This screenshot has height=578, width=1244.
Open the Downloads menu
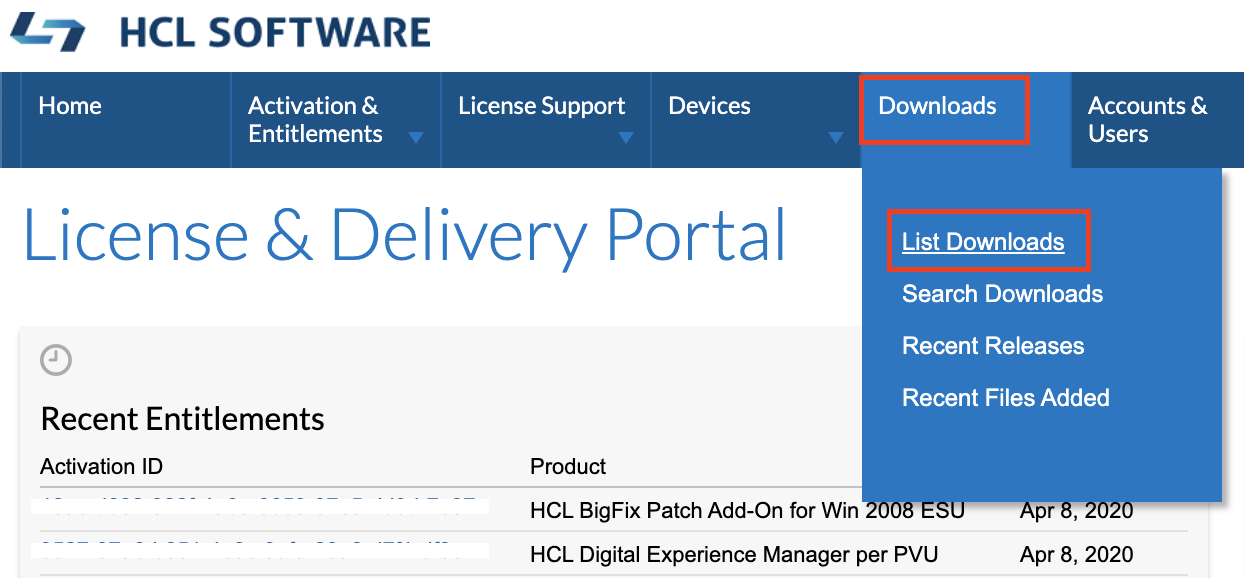(x=937, y=106)
